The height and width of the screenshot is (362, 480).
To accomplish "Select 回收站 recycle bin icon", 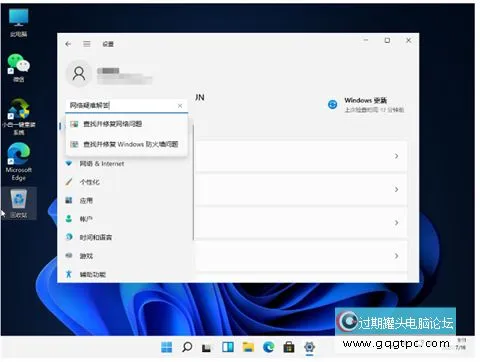I will pos(19,203).
